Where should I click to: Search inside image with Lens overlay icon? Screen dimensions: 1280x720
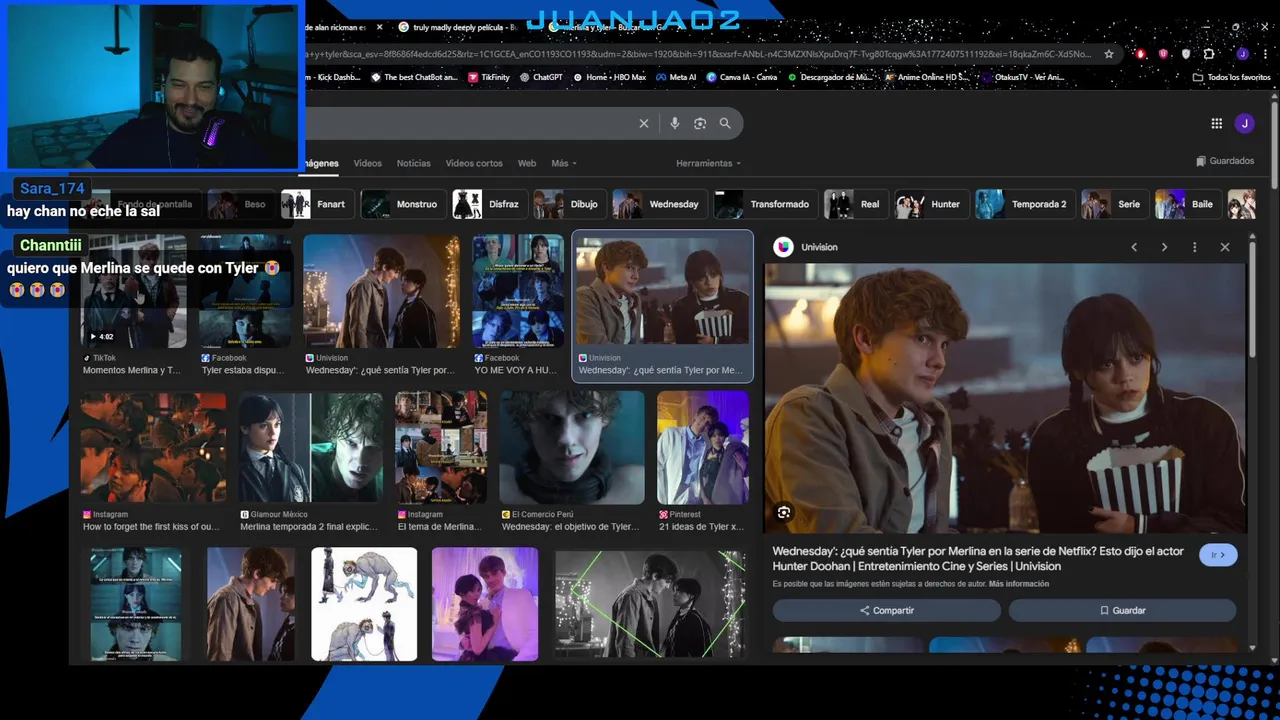coord(784,512)
